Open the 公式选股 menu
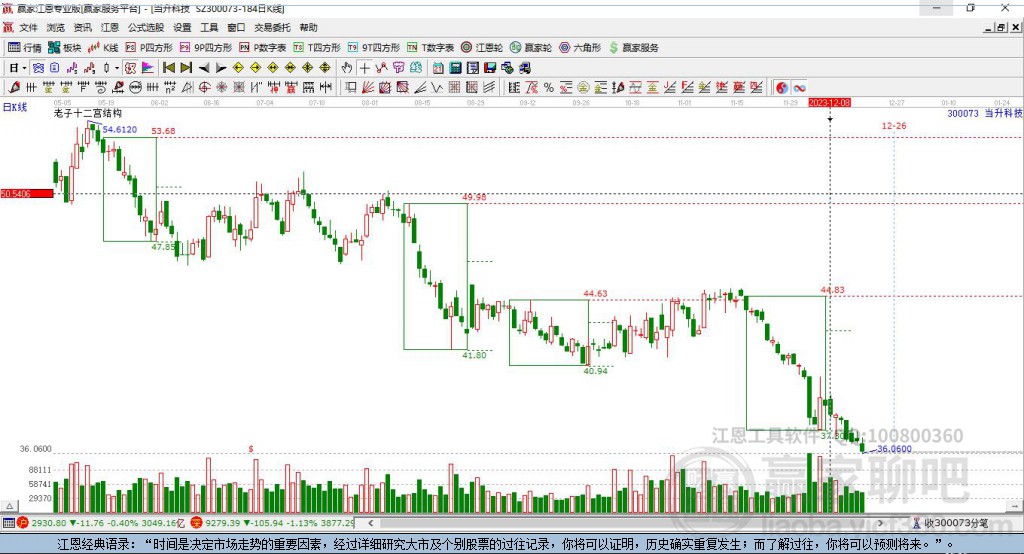This screenshot has width=1024, height=554. (146, 27)
